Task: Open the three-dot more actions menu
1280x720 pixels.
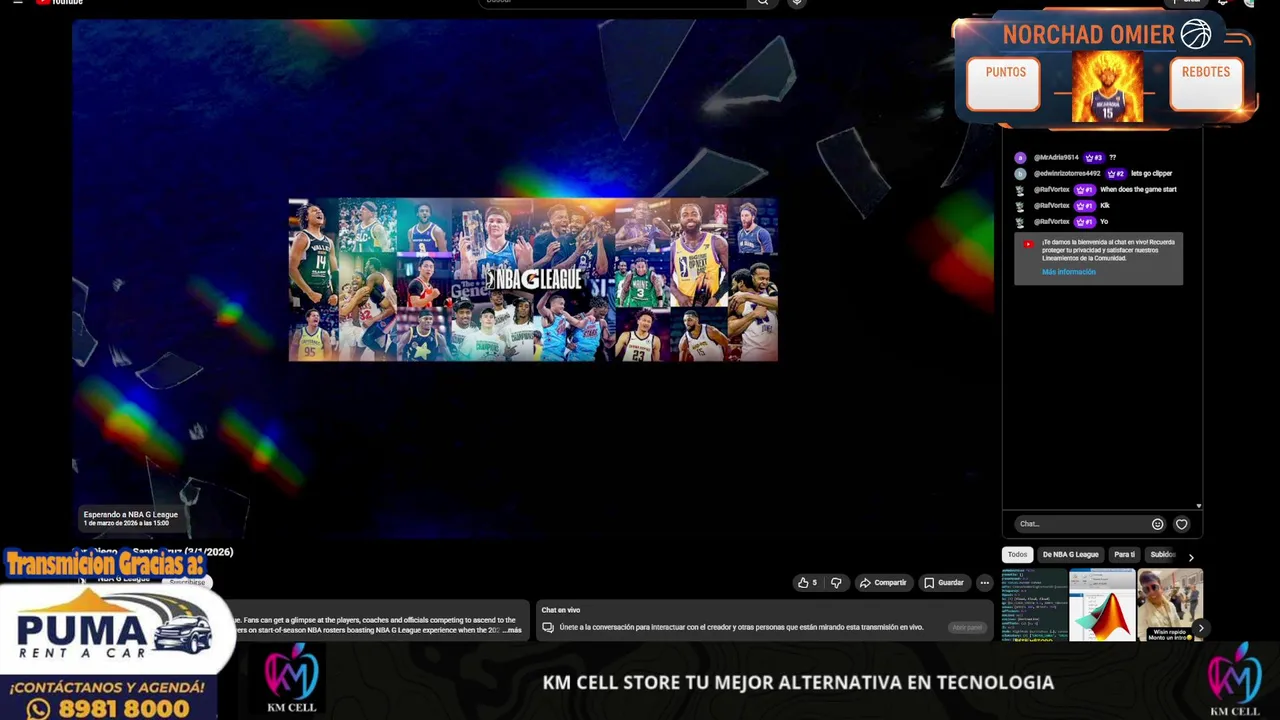Action: tap(985, 583)
